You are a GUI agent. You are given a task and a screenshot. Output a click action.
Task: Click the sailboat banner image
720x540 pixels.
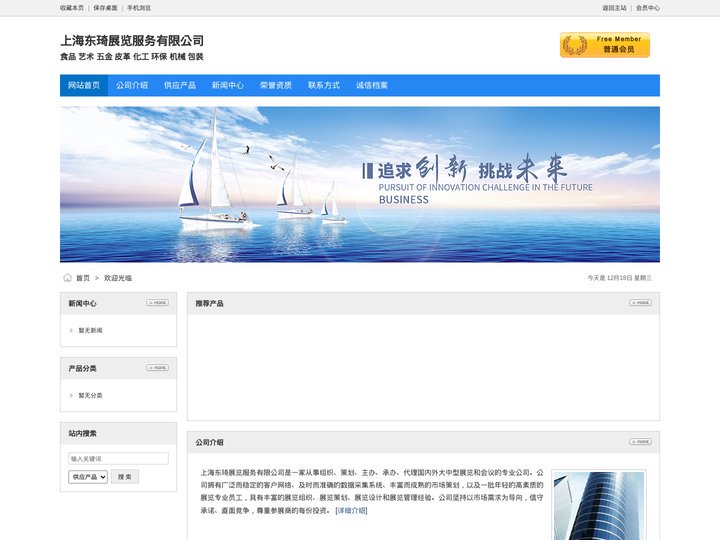point(360,184)
